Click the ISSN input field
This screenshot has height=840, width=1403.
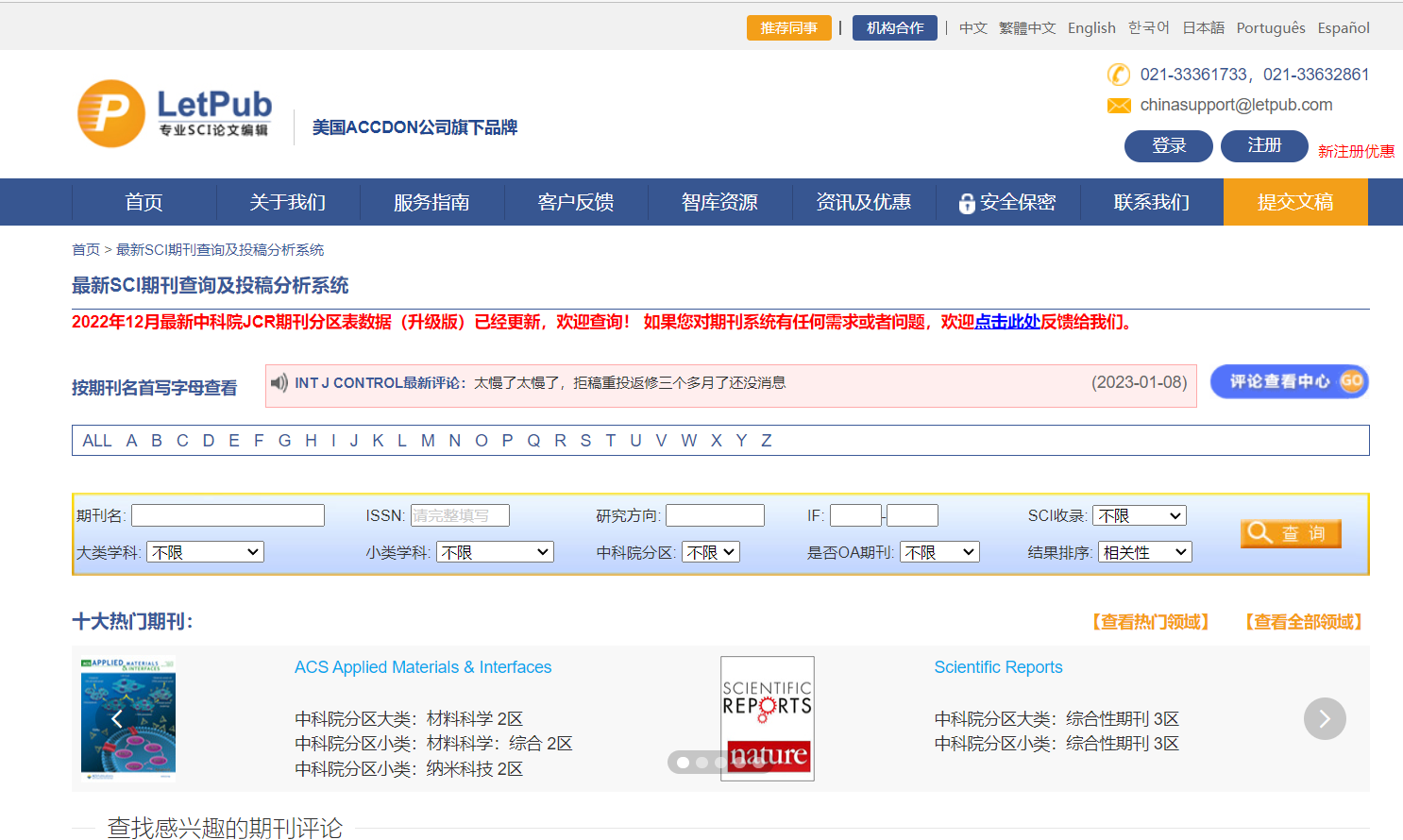coord(460,515)
